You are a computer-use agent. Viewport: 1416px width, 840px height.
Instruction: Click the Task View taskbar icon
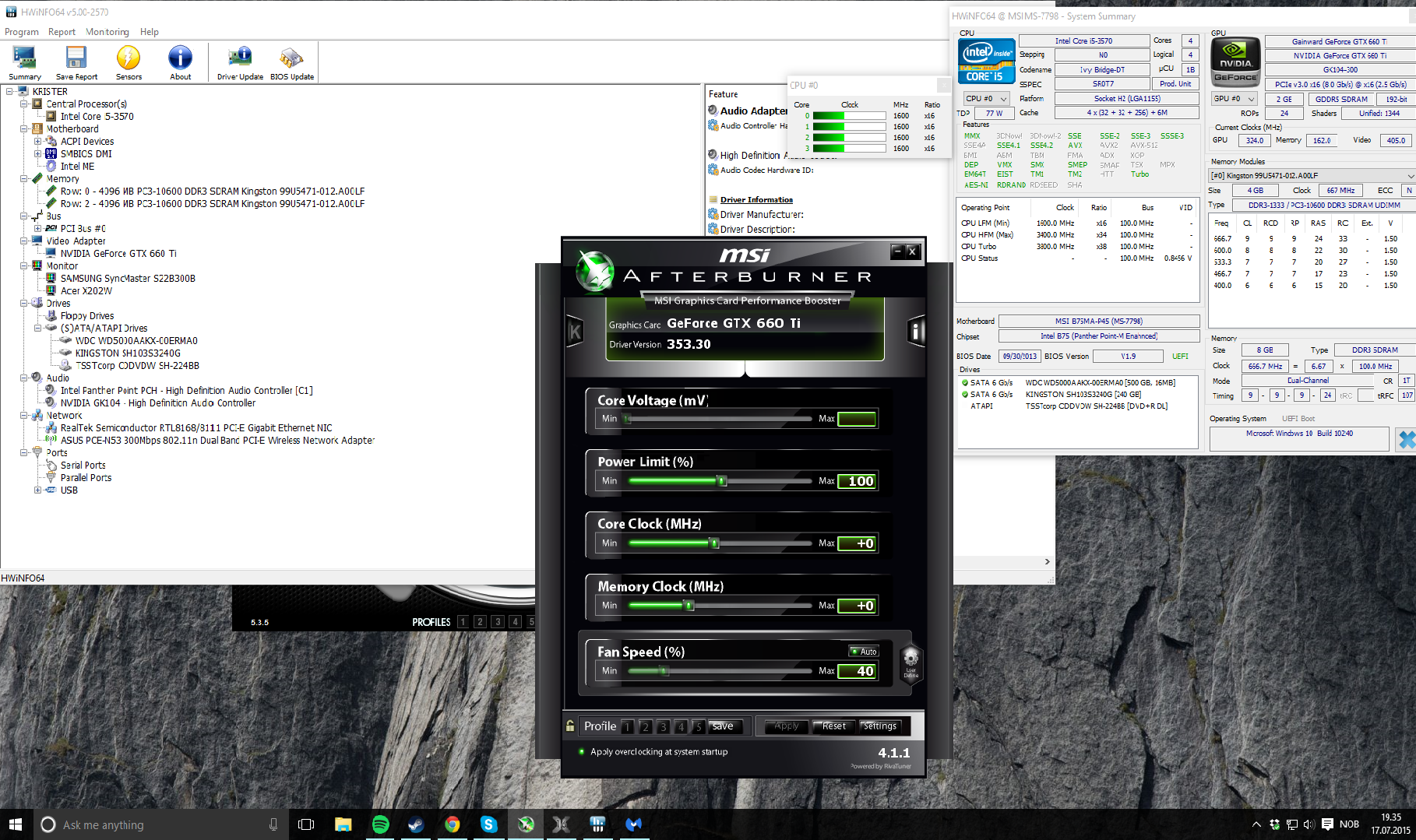coord(306,824)
